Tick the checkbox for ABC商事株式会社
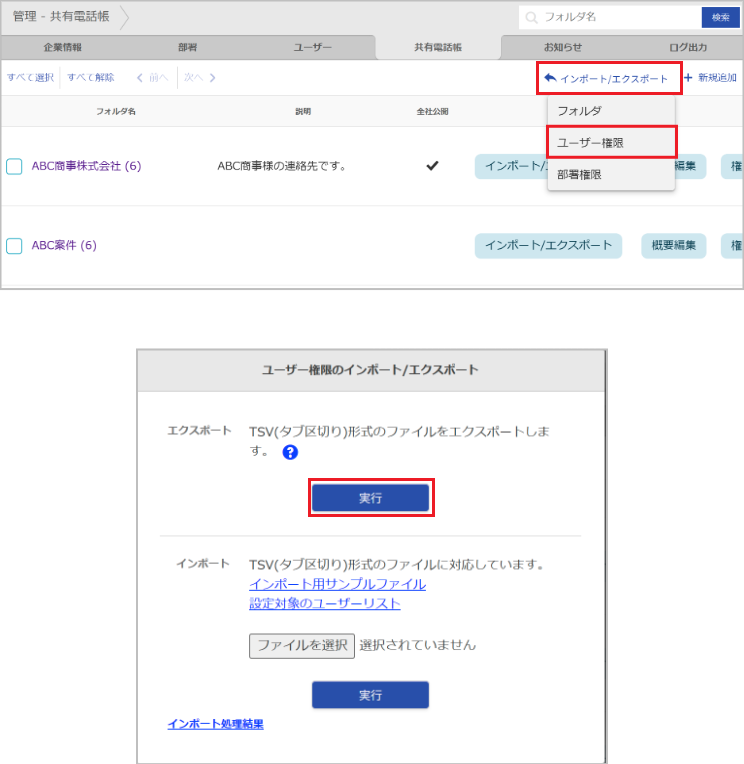The width and height of the screenshot is (744, 764). pos(14,166)
